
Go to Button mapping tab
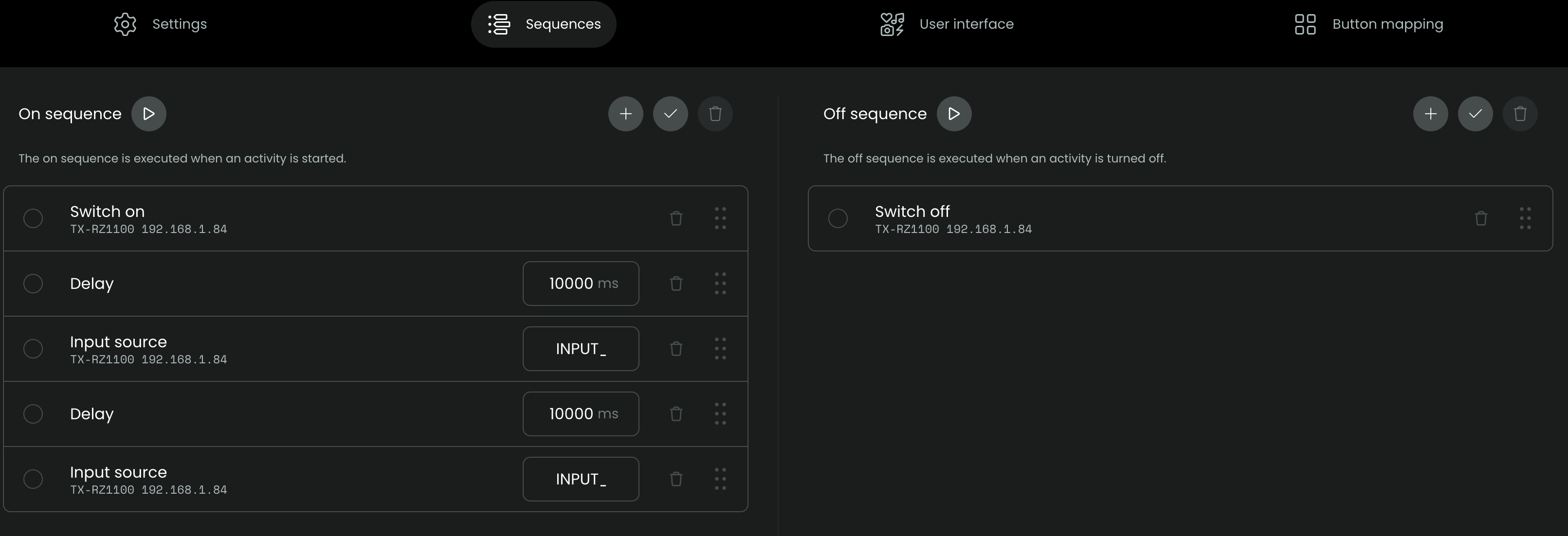tap(1368, 24)
